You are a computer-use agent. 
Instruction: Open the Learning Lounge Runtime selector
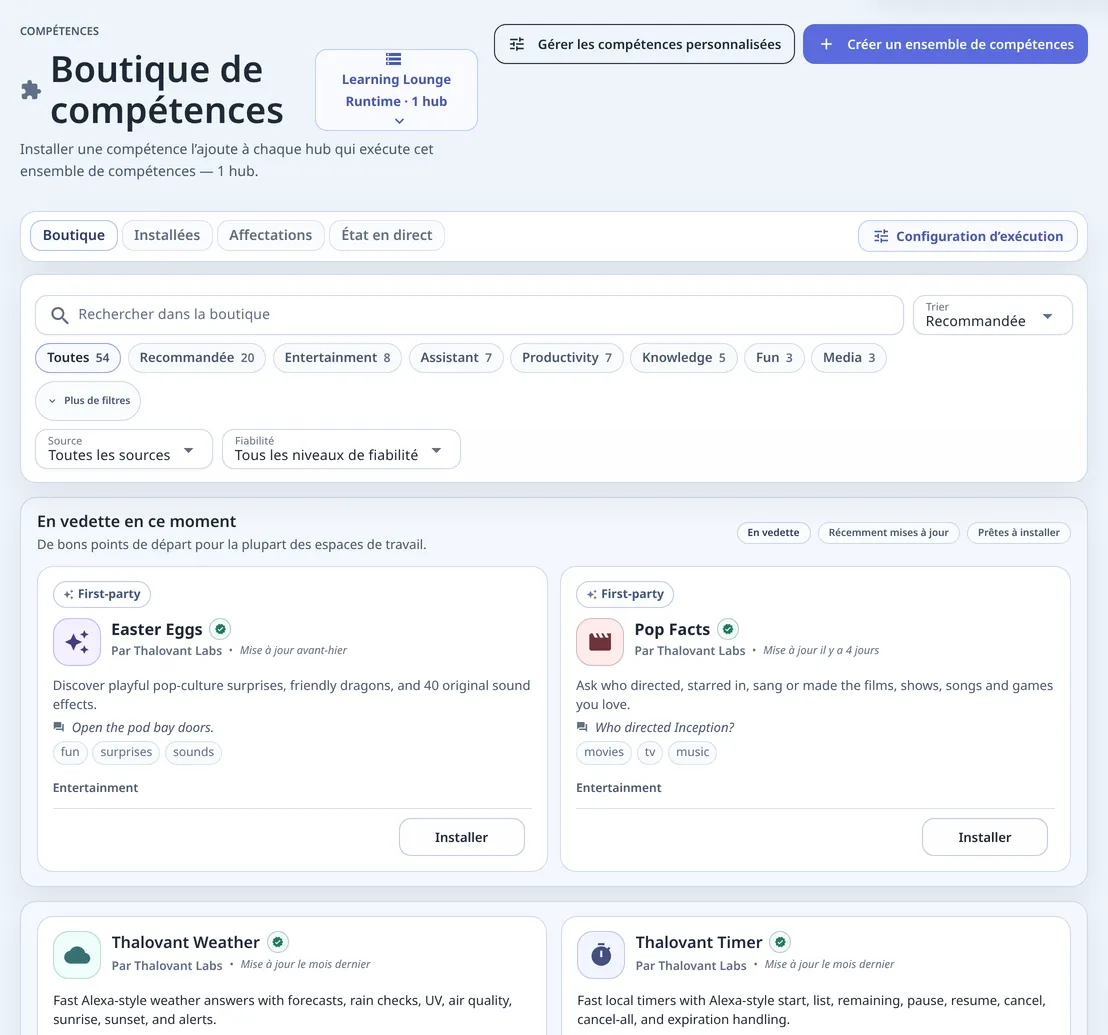point(396,90)
